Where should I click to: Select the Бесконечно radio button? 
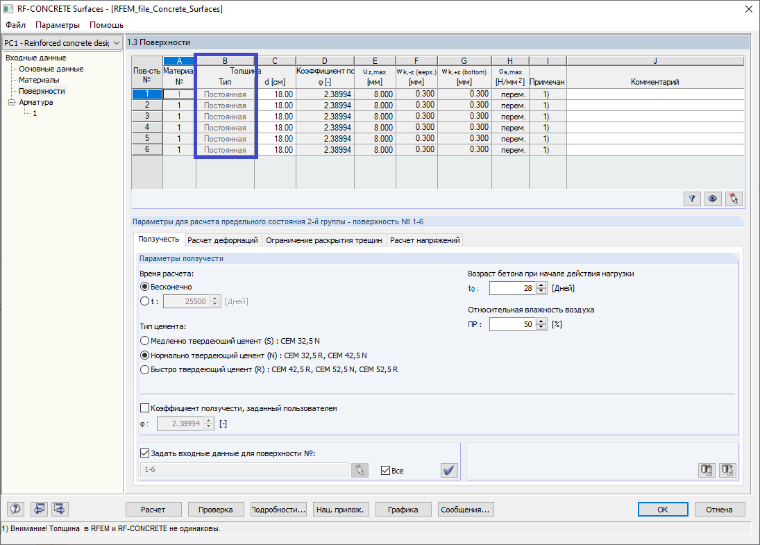click(144, 287)
